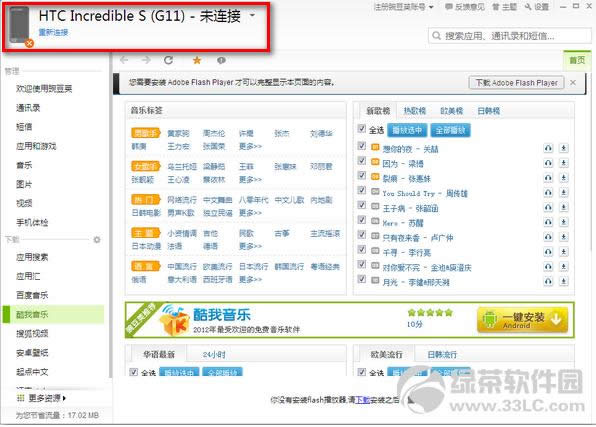The height and width of the screenshot is (427, 596).
Task: Uncheck the 全选 checkbox in new songs chart
Action: pyautogui.click(x=362, y=129)
